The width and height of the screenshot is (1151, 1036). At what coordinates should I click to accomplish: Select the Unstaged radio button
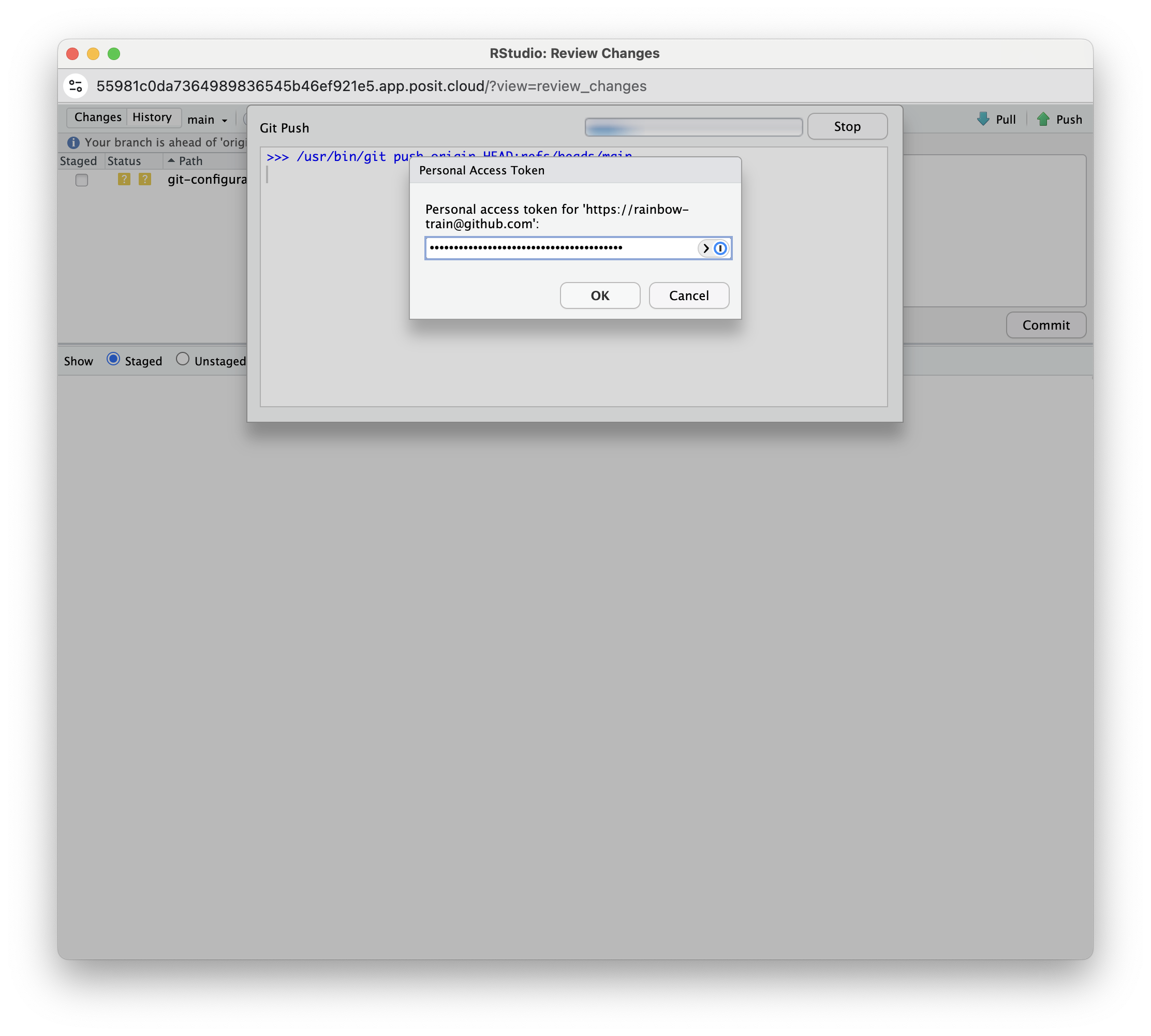coord(182,359)
